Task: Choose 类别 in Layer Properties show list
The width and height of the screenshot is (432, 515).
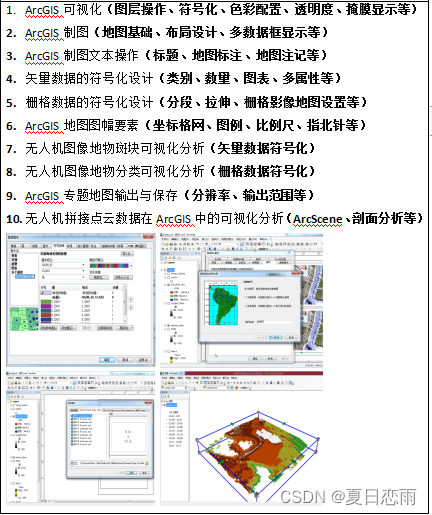Action: [x=14, y=259]
